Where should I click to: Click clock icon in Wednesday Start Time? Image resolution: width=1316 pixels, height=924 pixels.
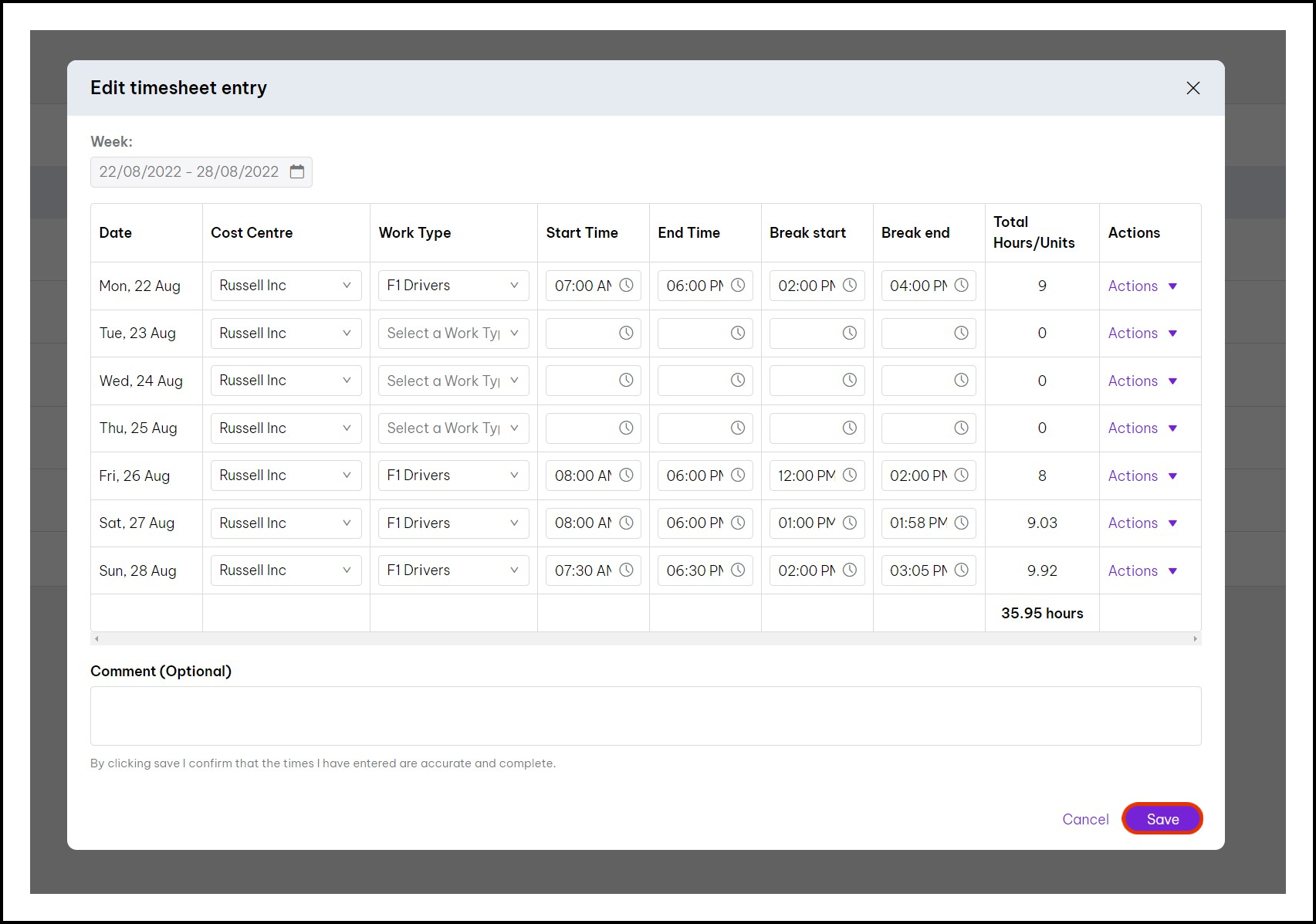(626, 381)
